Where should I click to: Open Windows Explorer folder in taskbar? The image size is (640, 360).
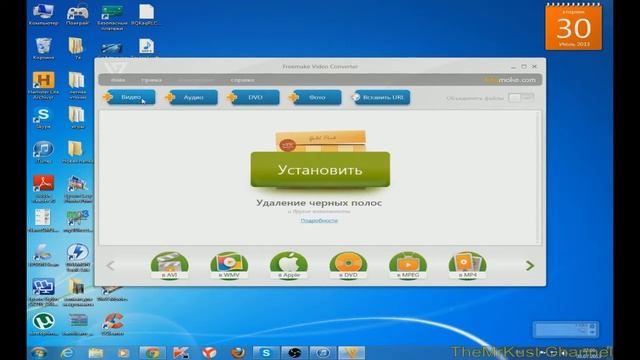96,352
